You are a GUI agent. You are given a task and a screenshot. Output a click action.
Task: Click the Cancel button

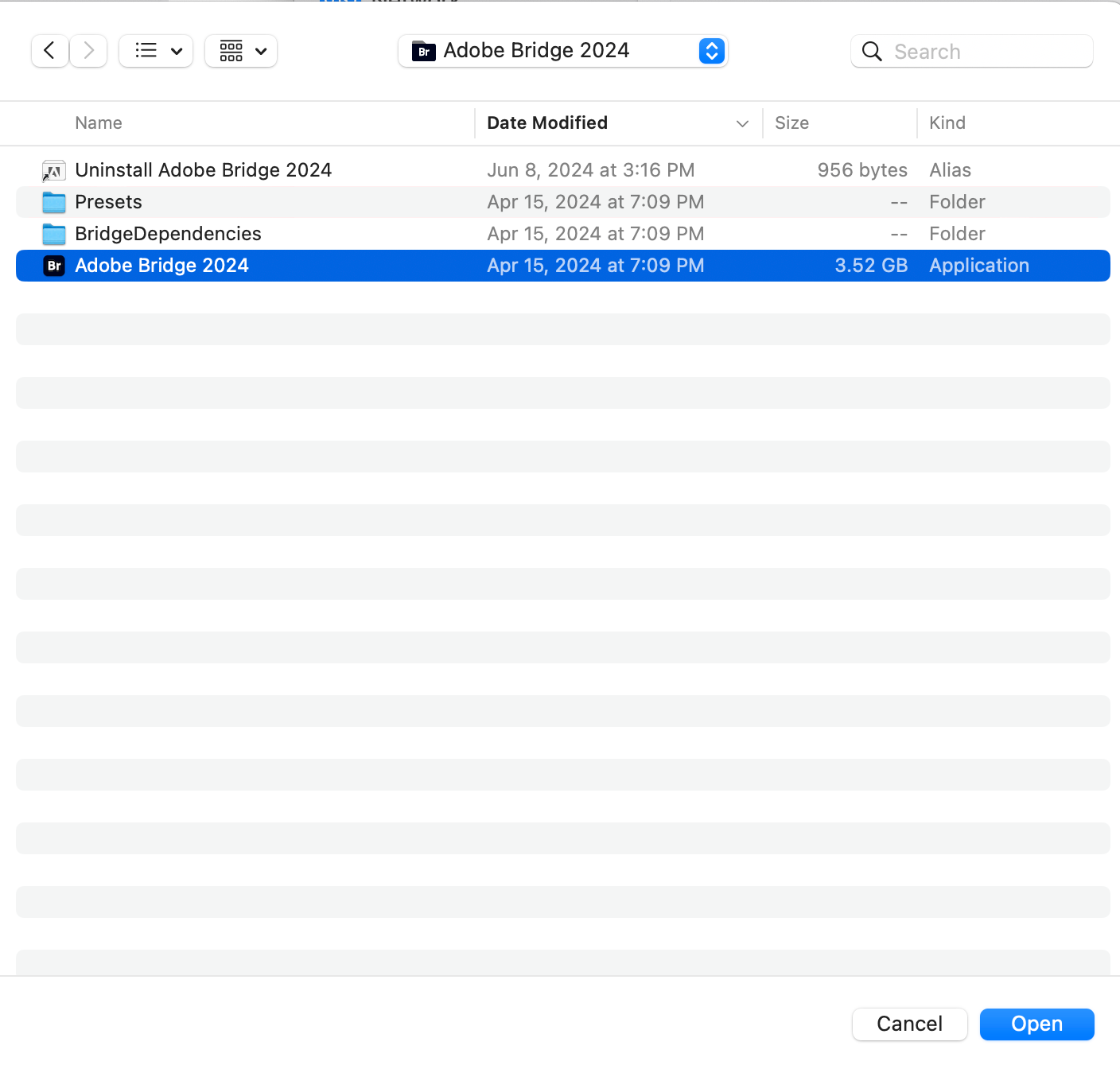tap(909, 1024)
